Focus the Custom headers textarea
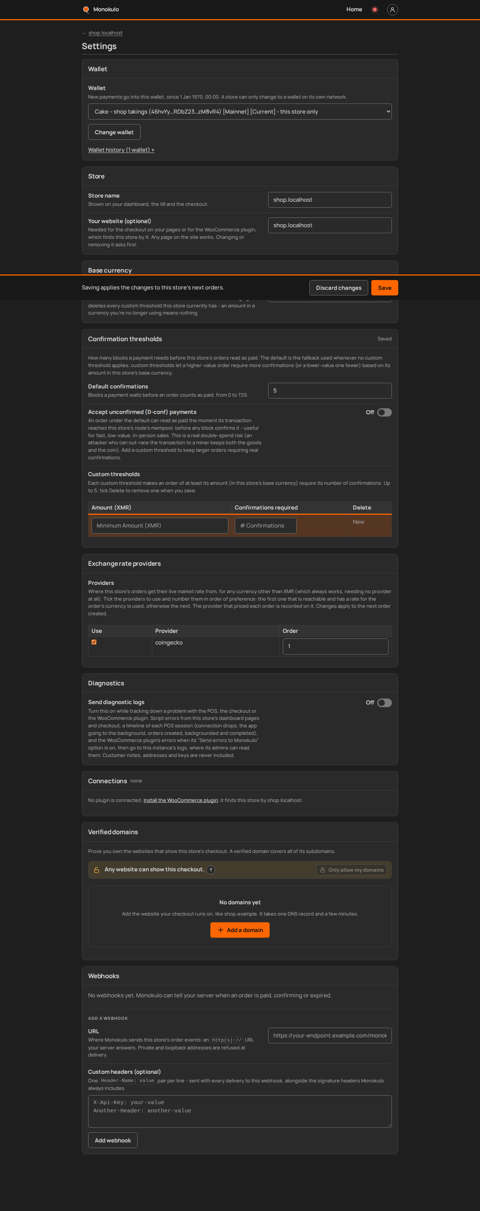The image size is (480, 1211). [x=240, y=1111]
